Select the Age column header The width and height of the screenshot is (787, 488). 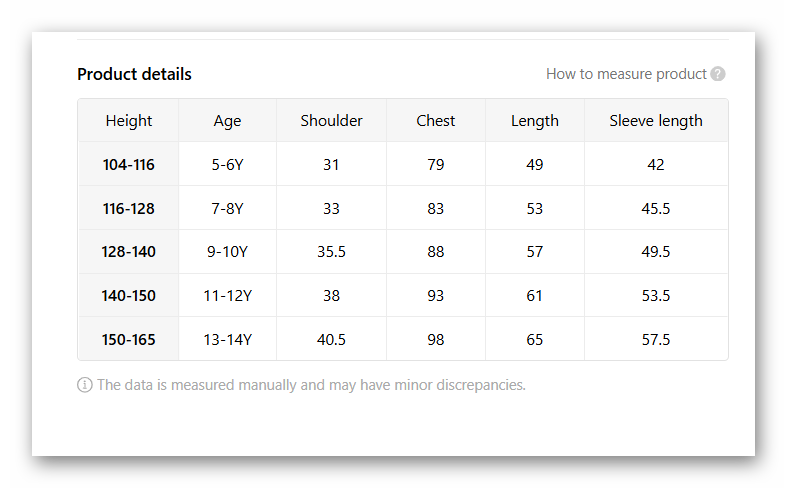click(227, 121)
